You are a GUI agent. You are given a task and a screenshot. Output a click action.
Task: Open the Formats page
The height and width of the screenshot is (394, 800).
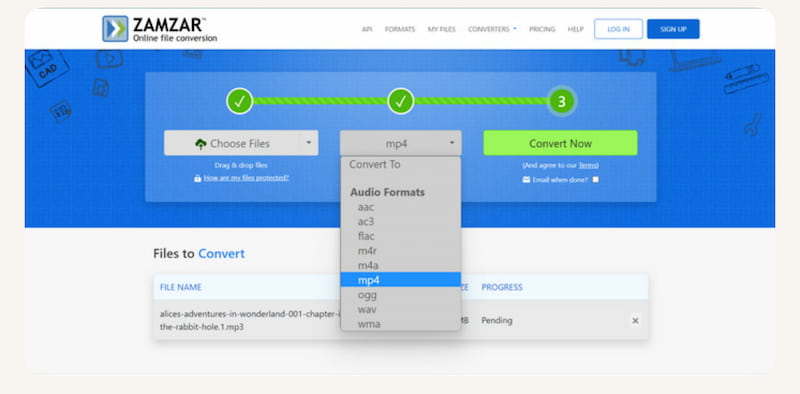400,29
